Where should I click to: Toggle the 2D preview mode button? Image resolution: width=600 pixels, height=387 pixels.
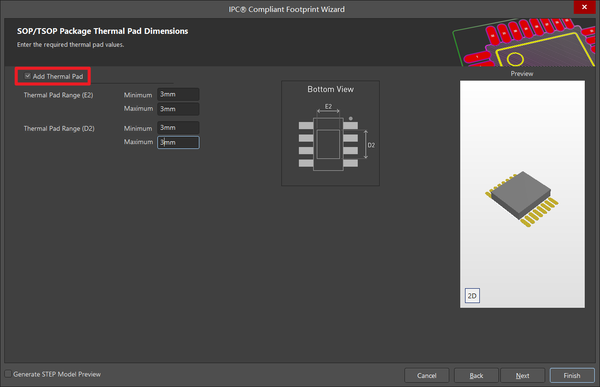472,296
